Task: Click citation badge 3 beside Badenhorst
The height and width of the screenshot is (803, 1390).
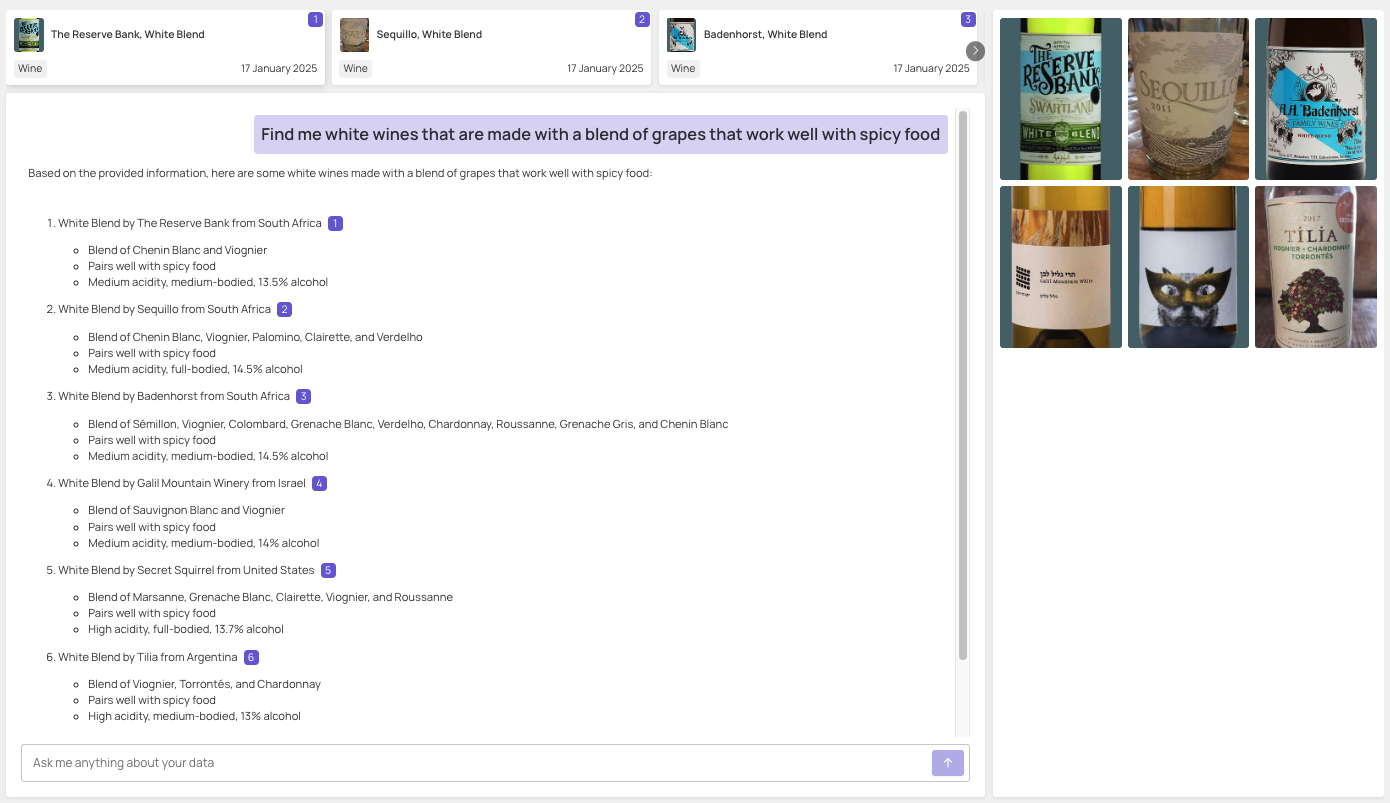Action: [x=303, y=397]
